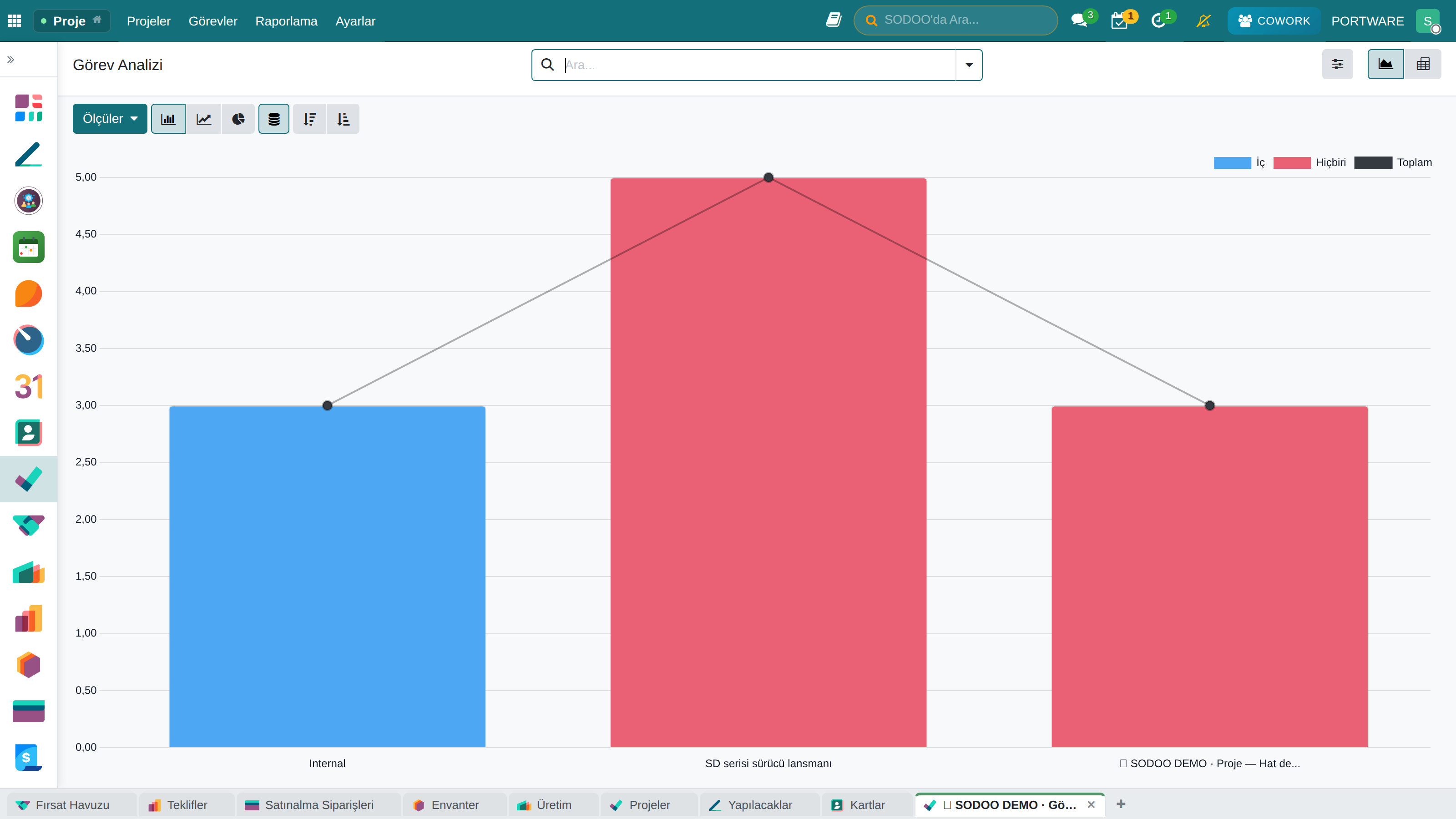Toggle Hiçbiri legend red swatch
The height and width of the screenshot is (819, 1456).
click(1292, 163)
